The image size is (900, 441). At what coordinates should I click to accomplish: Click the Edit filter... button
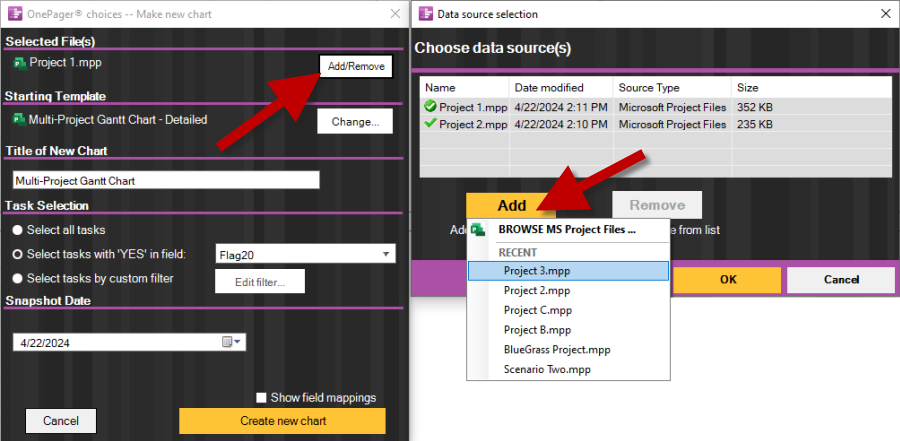coord(260,281)
